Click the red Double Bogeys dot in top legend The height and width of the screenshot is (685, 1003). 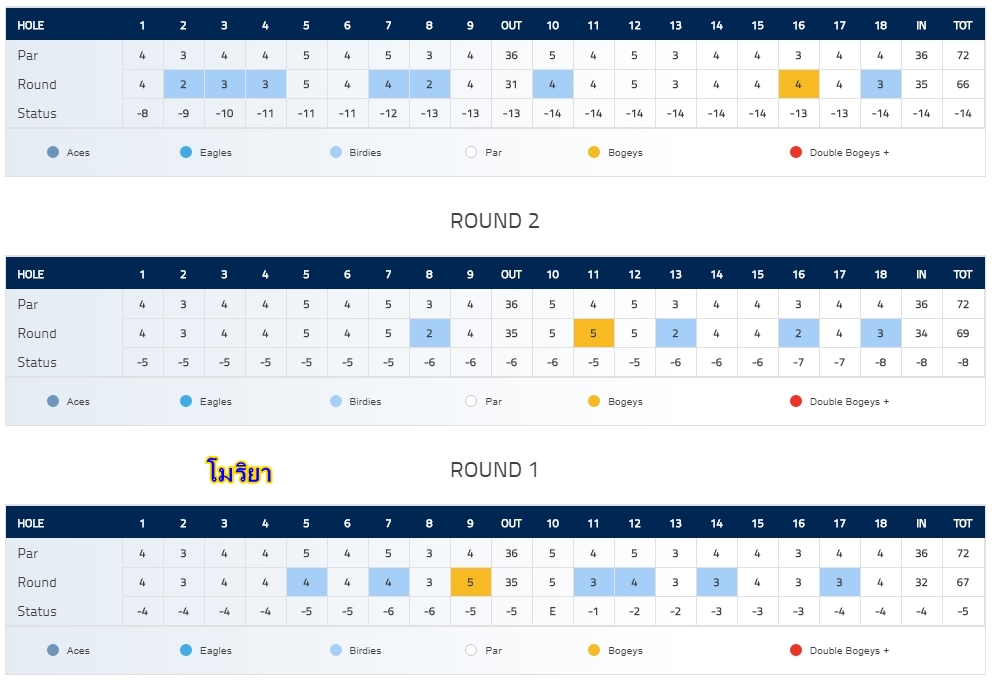coord(796,152)
